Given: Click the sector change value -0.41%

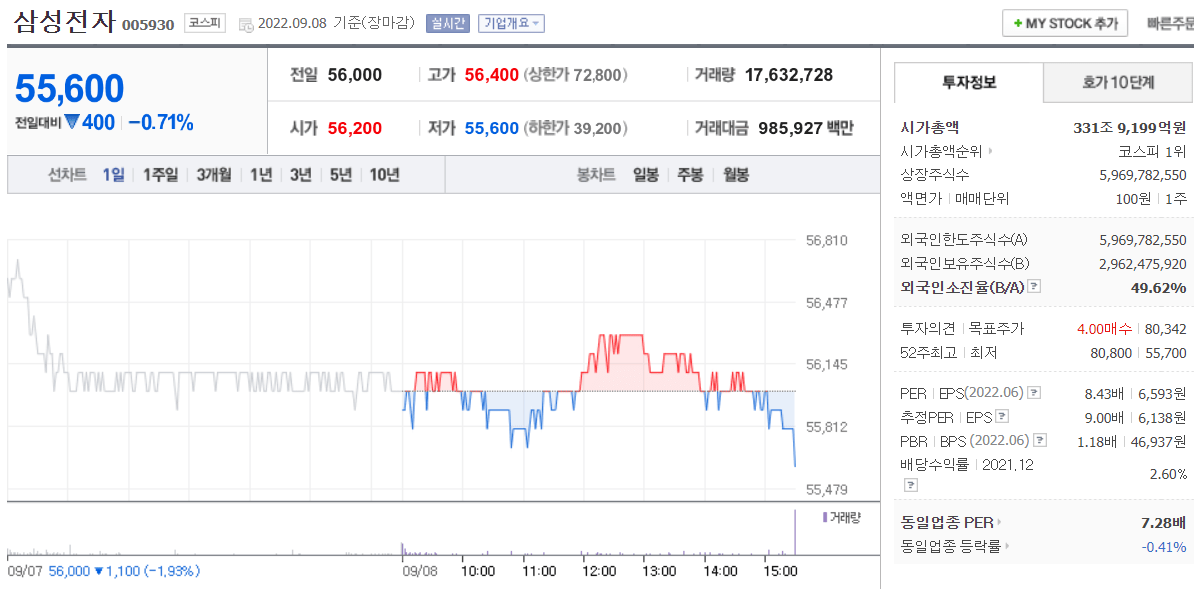Looking at the screenshot, I should 1164,546.
